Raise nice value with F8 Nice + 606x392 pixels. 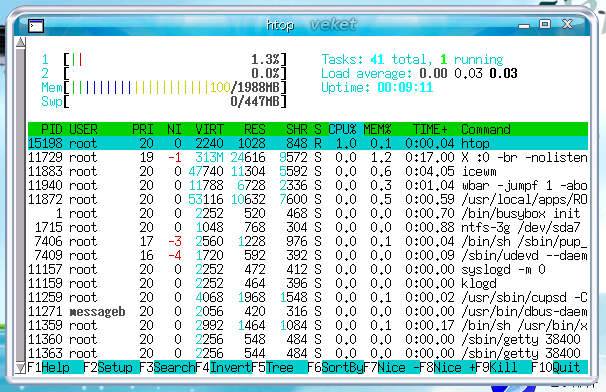[x=447, y=367]
